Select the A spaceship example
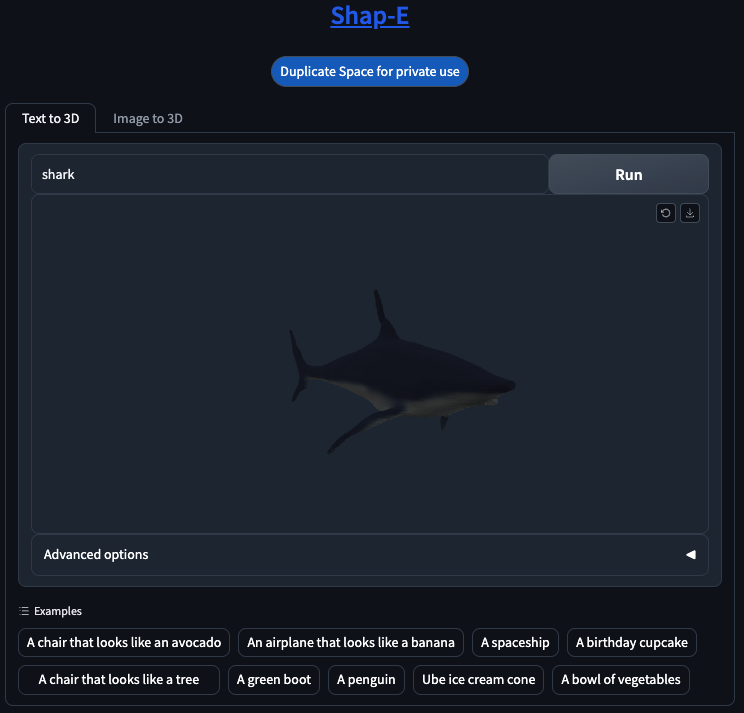 pos(515,642)
